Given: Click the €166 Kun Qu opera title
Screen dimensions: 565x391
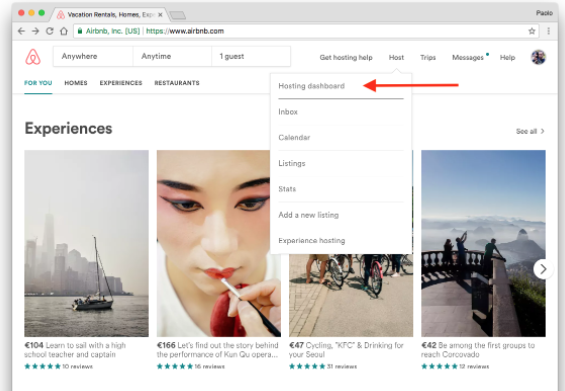Looking at the screenshot, I should coord(218,350).
